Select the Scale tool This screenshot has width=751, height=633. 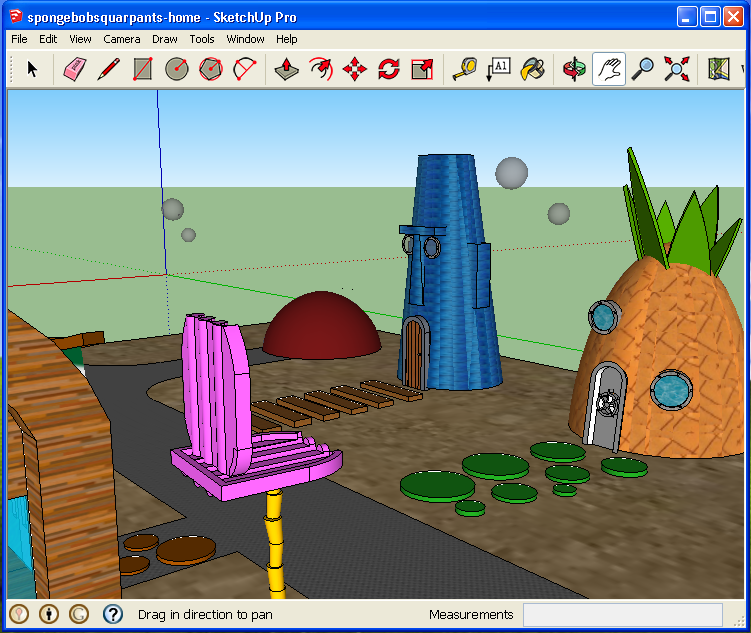click(x=422, y=69)
